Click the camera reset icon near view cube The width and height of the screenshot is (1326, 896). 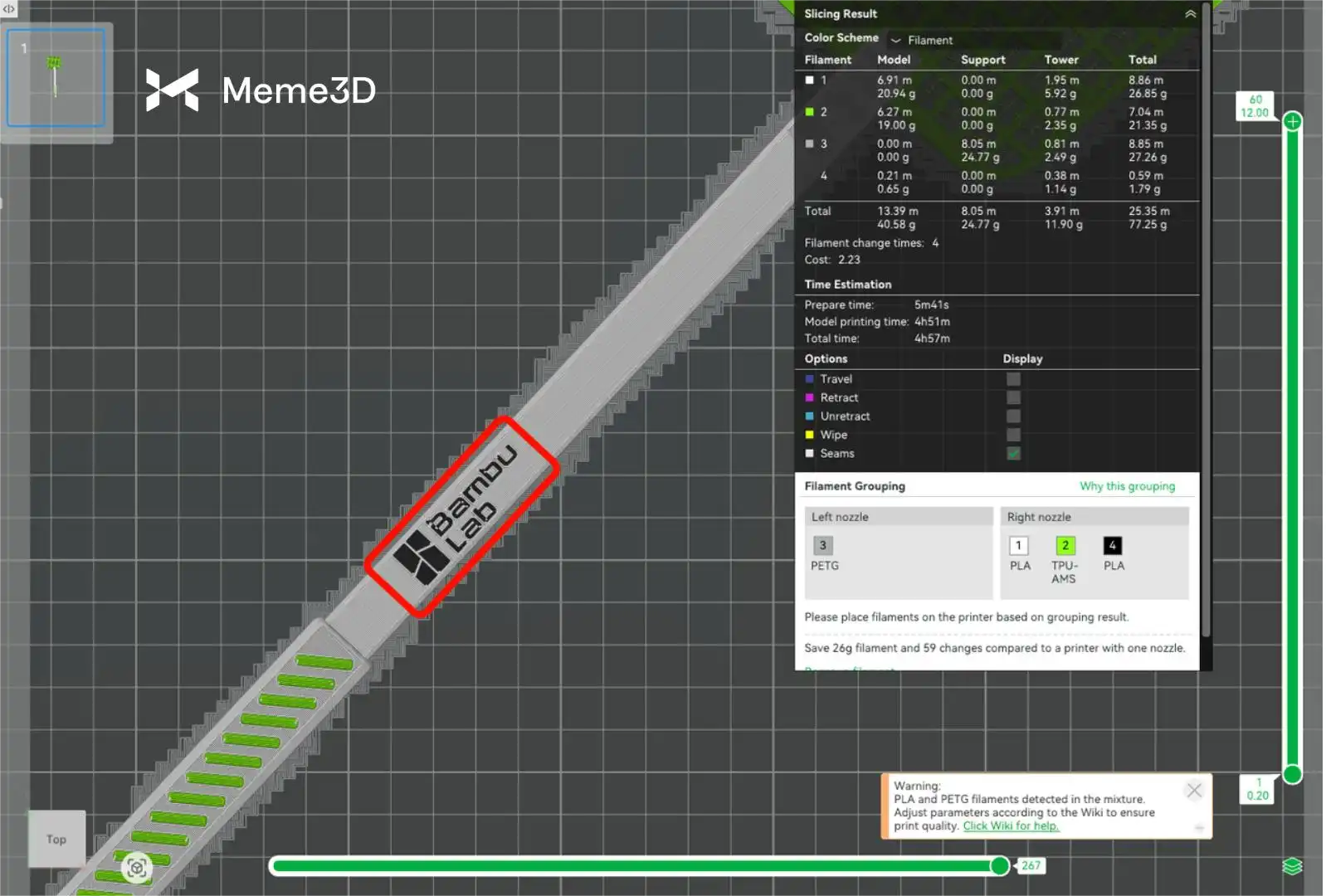pyautogui.click(x=137, y=868)
